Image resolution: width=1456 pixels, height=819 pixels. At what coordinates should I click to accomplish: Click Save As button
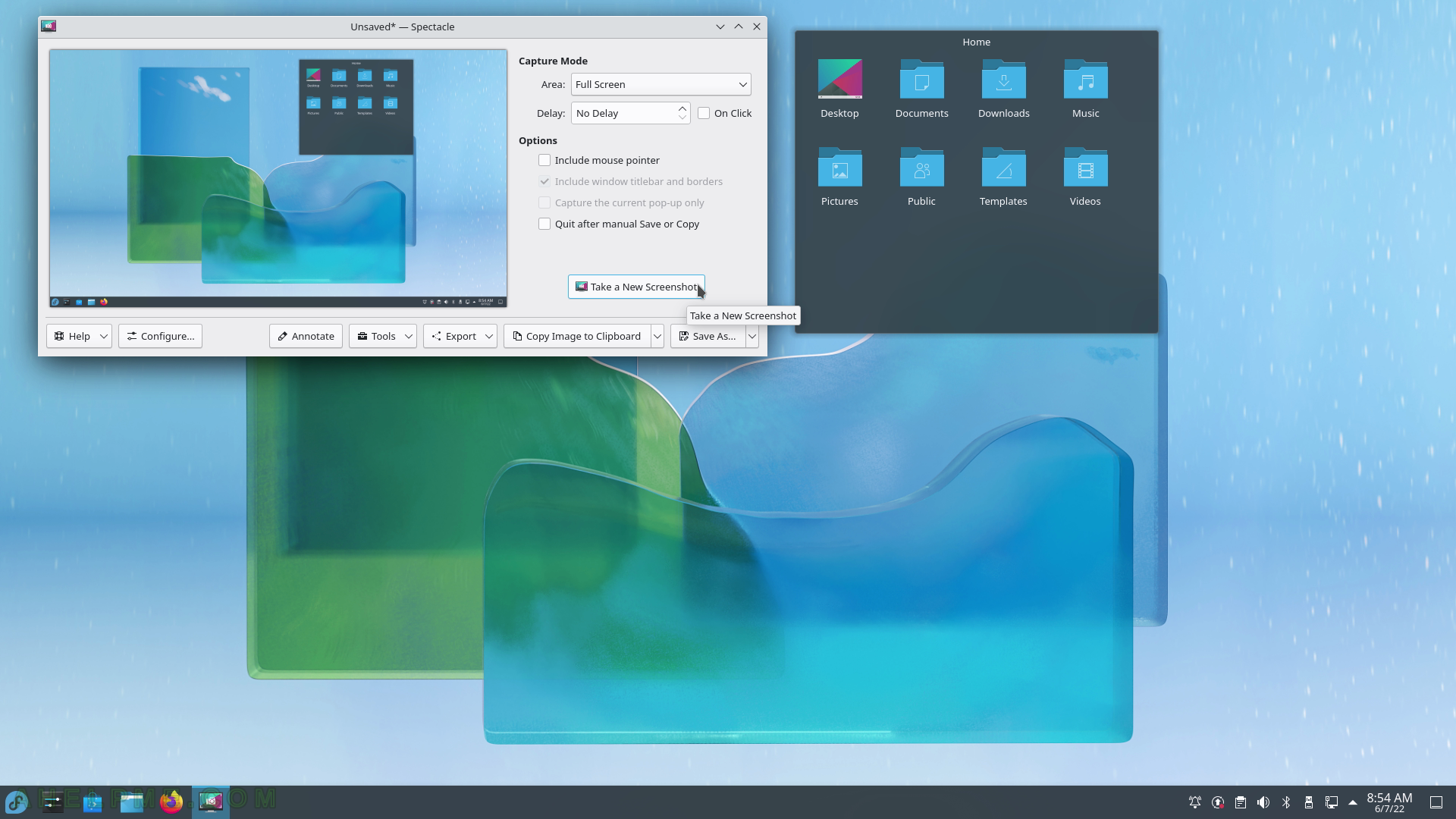(708, 336)
